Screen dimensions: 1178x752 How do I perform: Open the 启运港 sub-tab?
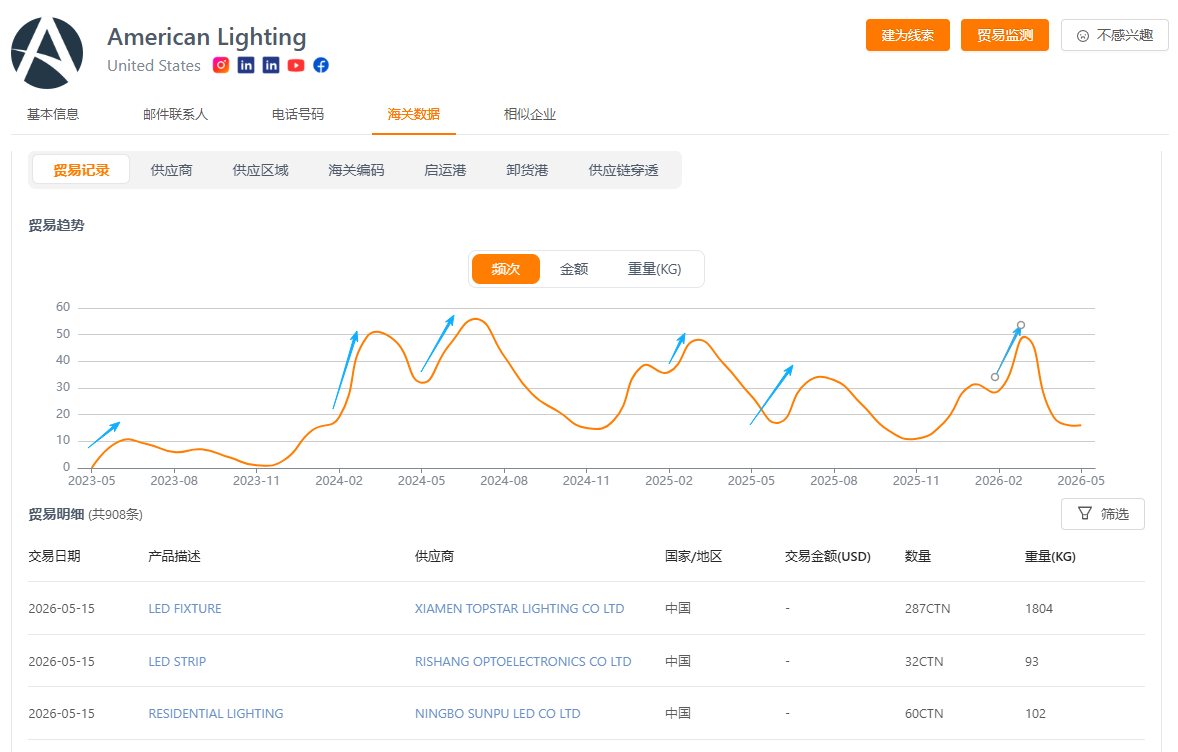point(445,171)
